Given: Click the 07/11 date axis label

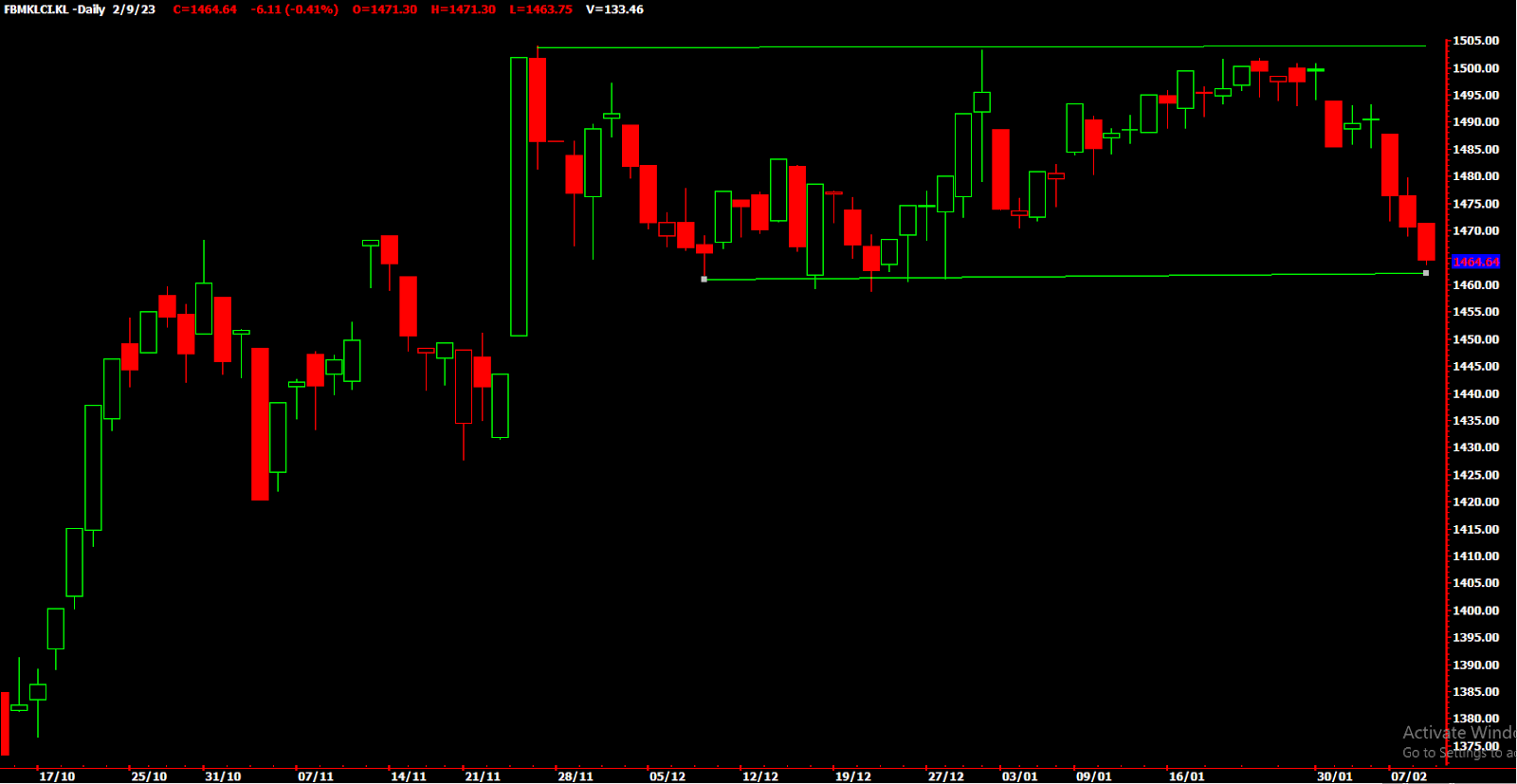Looking at the screenshot, I should pyautogui.click(x=316, y=776).
